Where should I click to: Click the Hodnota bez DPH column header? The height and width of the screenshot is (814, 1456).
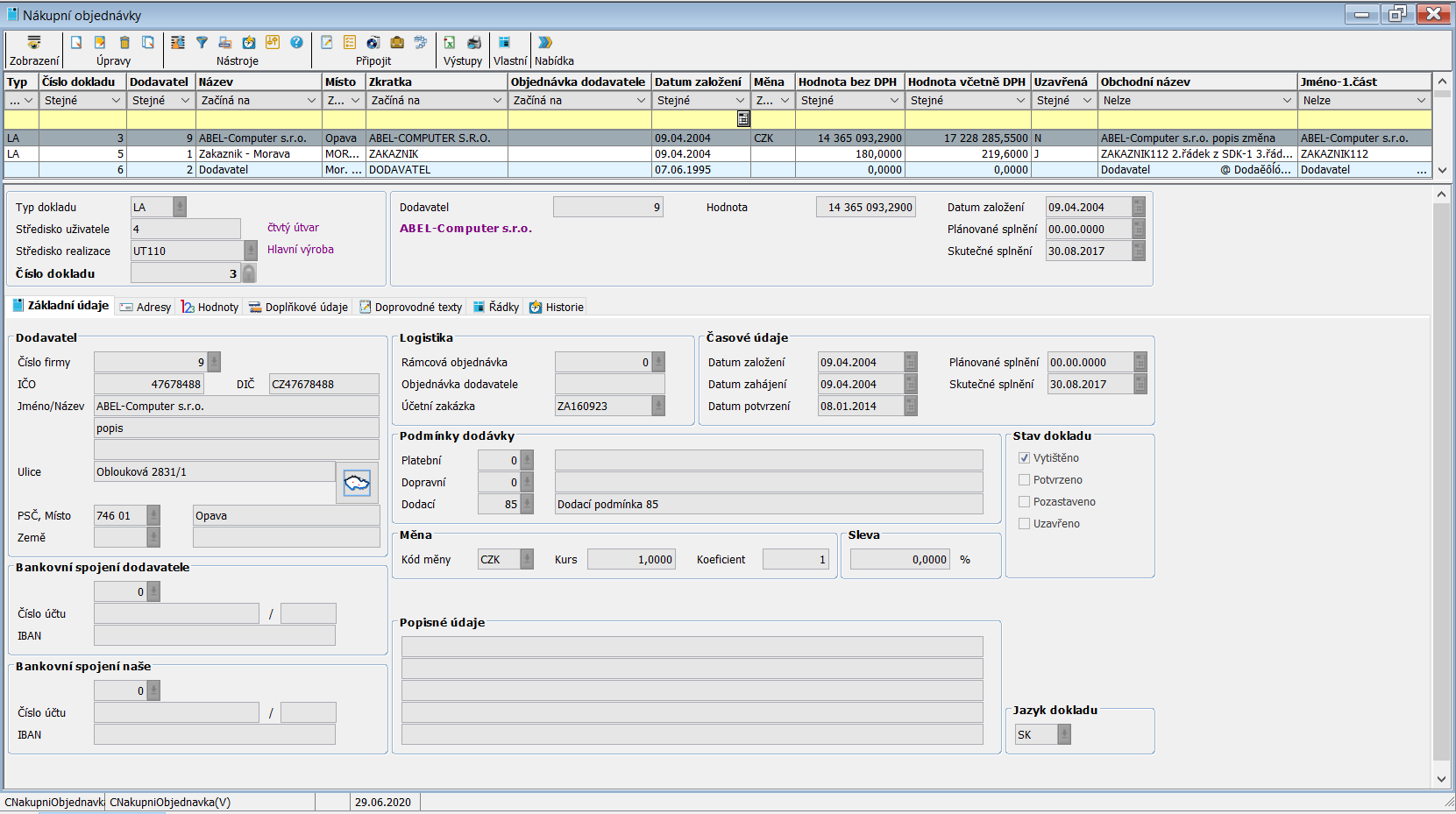click(x=849, y=81)
